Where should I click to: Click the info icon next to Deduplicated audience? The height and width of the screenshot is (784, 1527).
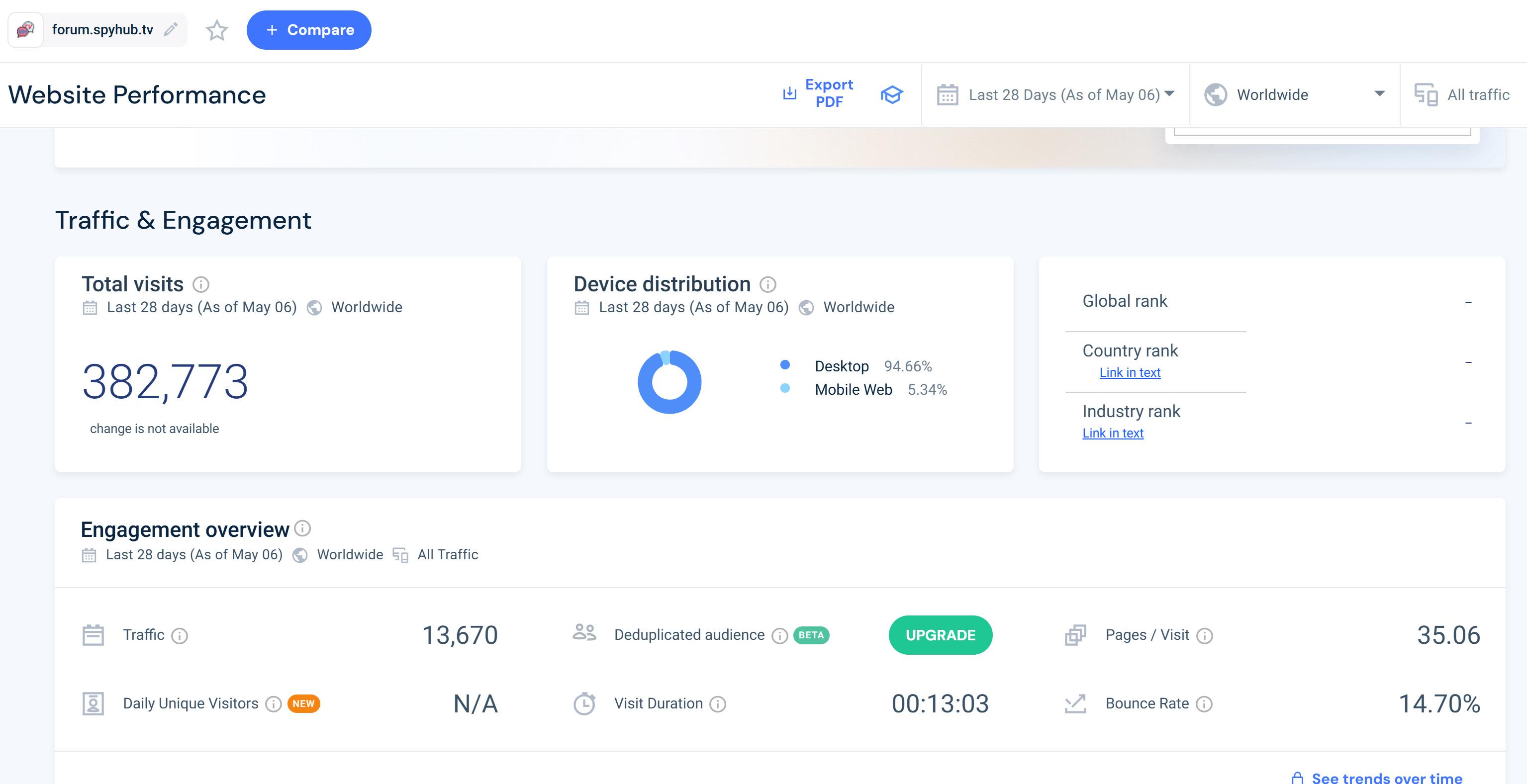tap(779, 636)
